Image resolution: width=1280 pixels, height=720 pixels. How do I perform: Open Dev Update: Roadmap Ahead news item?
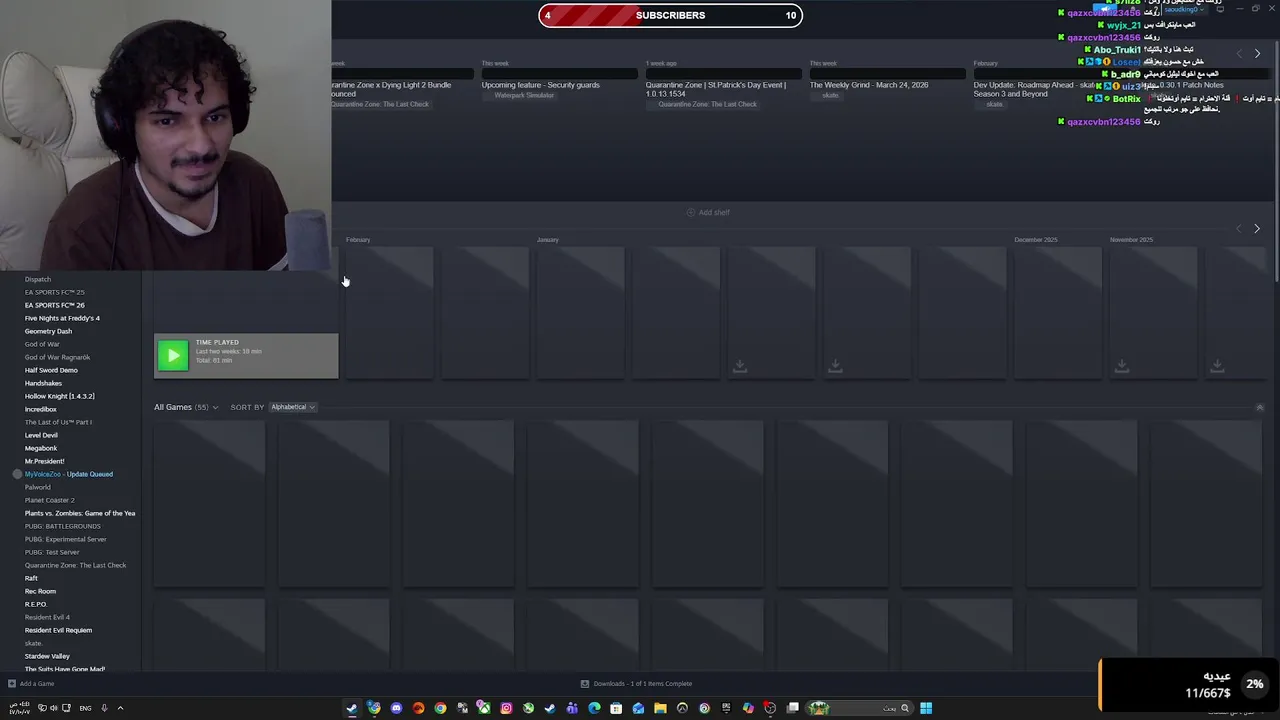click(1035, 89)
